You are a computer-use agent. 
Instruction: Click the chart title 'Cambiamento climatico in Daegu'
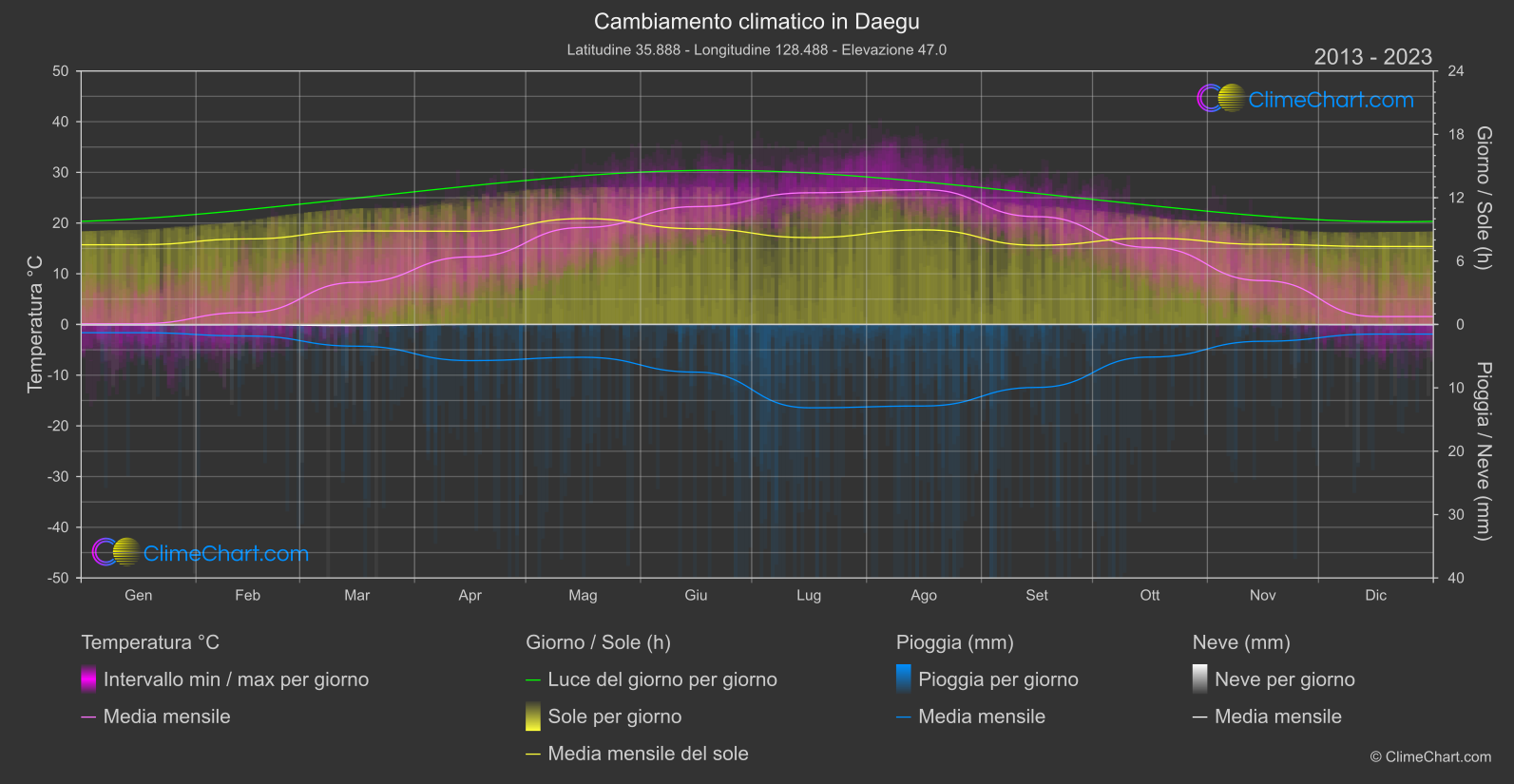coord(757,21)
